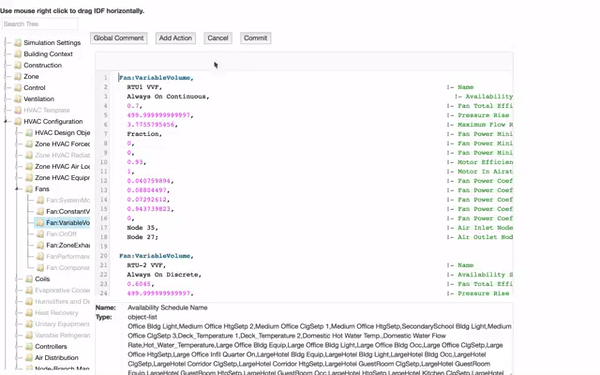The height and width of the screenshot is (375, 600).
Task: Click the 0.08804497 coefficient value
Action: point(148,190)
